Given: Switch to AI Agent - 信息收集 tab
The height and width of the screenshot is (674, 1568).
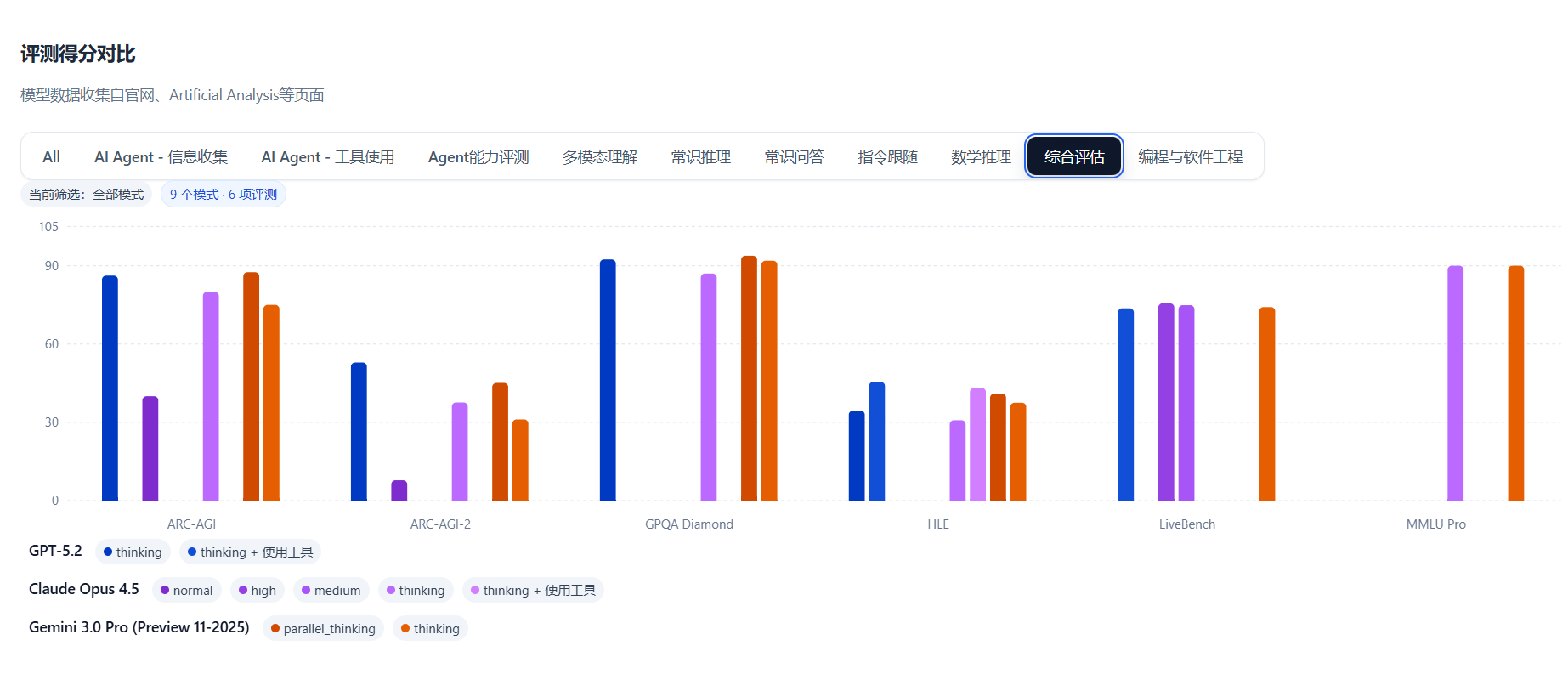Looking at the screenshot, I should tap(161, 157).
